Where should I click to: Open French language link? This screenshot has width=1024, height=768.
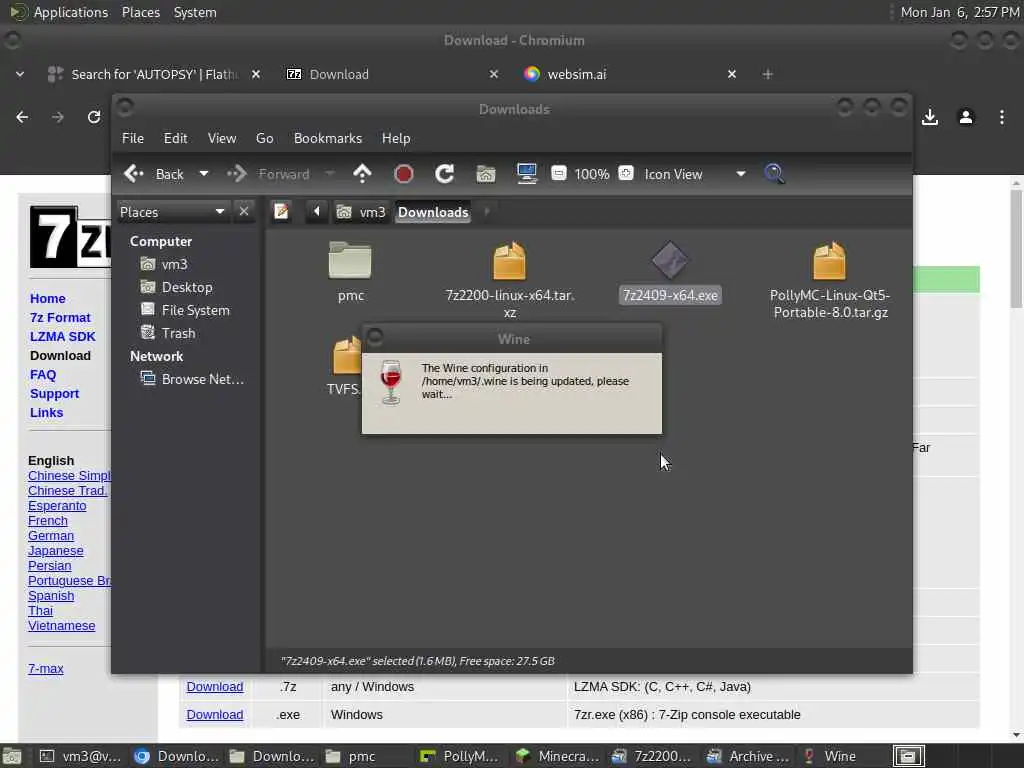click(48, 520)
